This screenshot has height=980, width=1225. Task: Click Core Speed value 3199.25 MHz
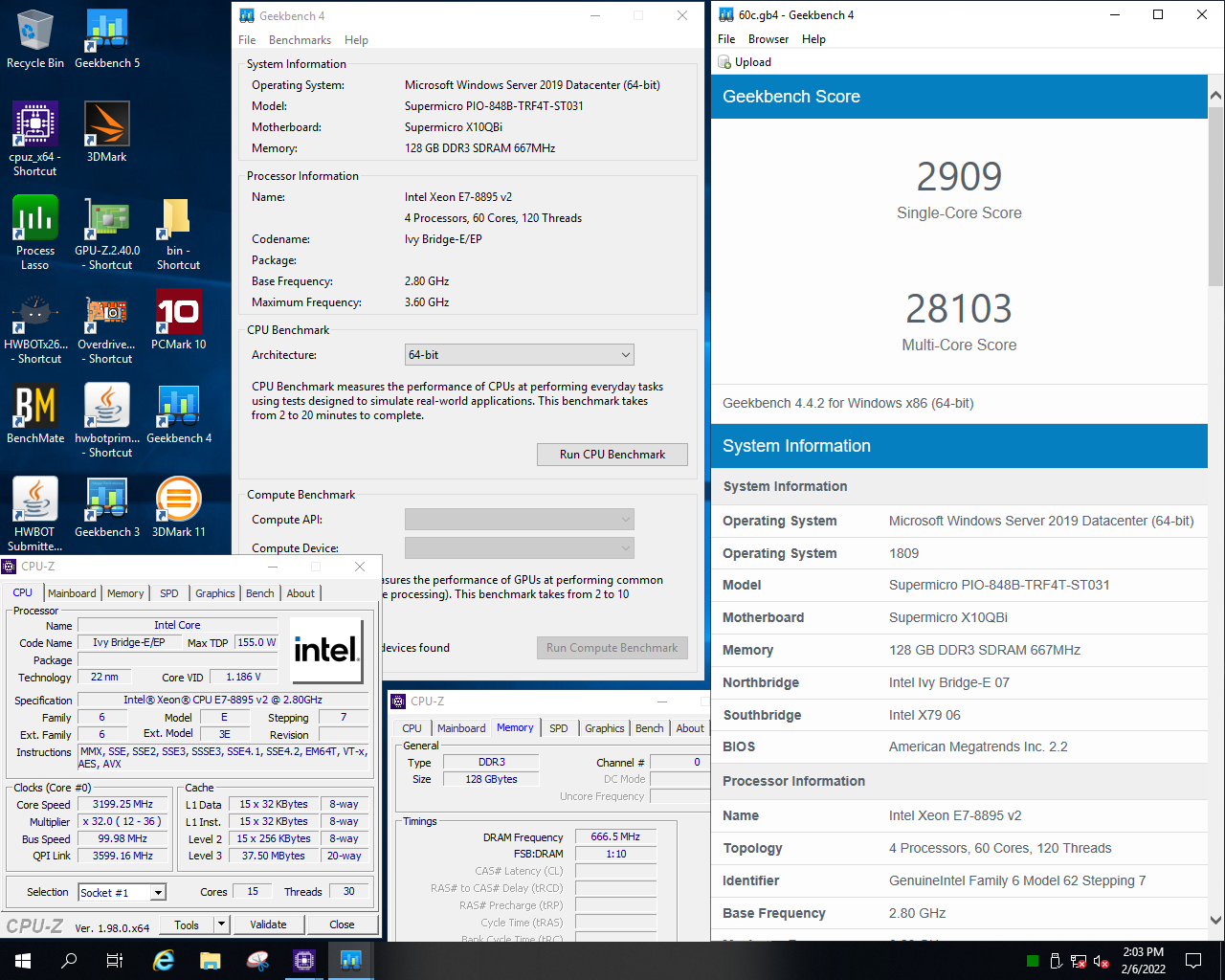click(123, 805)
